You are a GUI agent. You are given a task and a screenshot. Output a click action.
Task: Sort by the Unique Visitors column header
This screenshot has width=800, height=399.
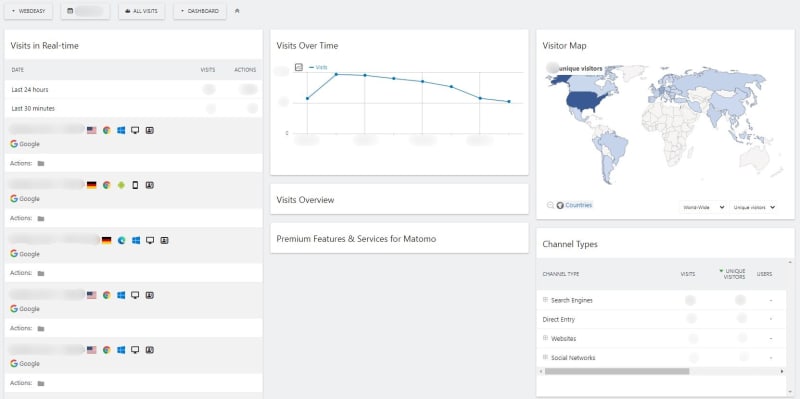[732, 274]
